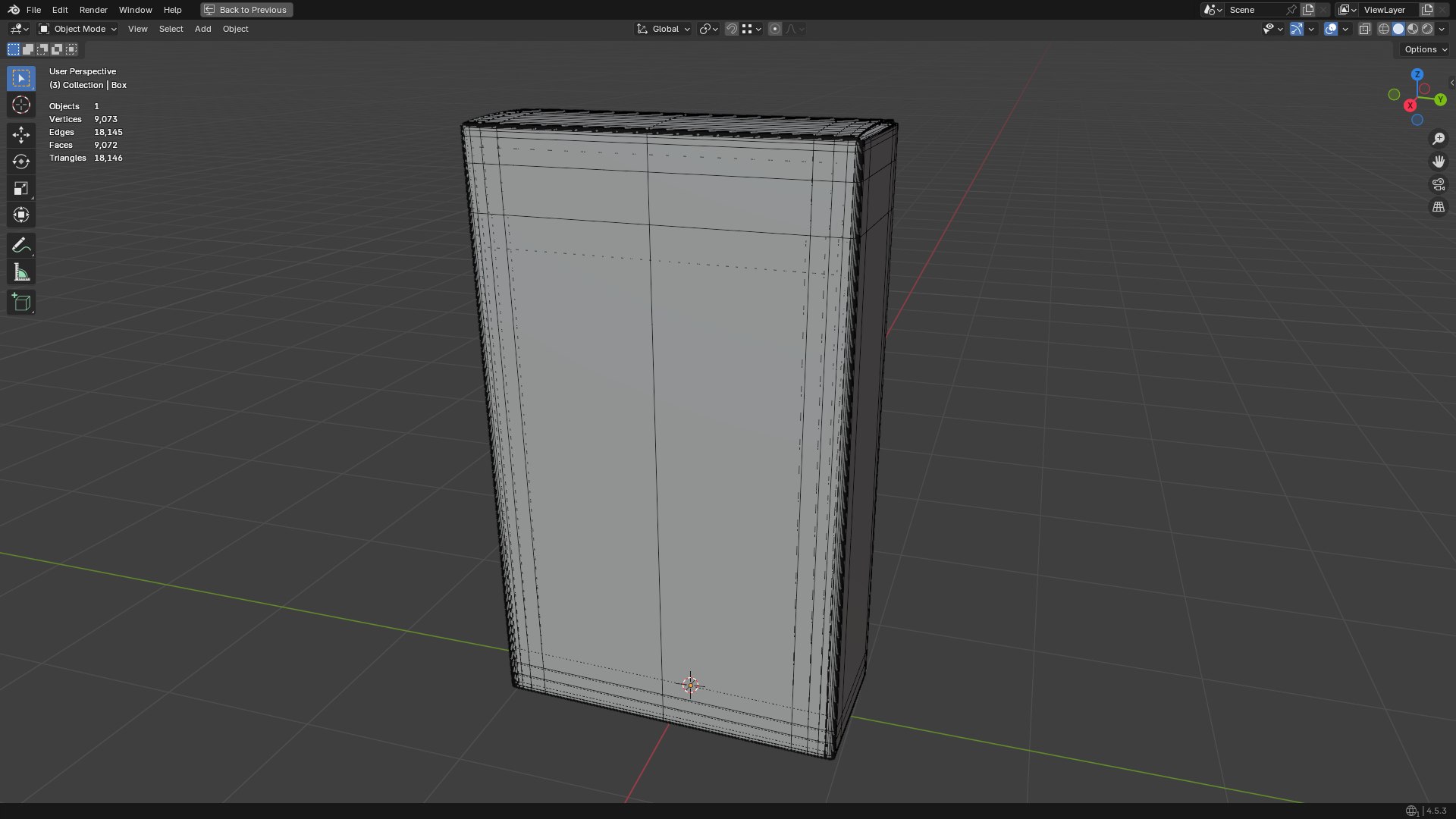Viewport: 1456px width, 819px height.
Task: Click the 3D cursor at box base
Action: click(691, 686)
